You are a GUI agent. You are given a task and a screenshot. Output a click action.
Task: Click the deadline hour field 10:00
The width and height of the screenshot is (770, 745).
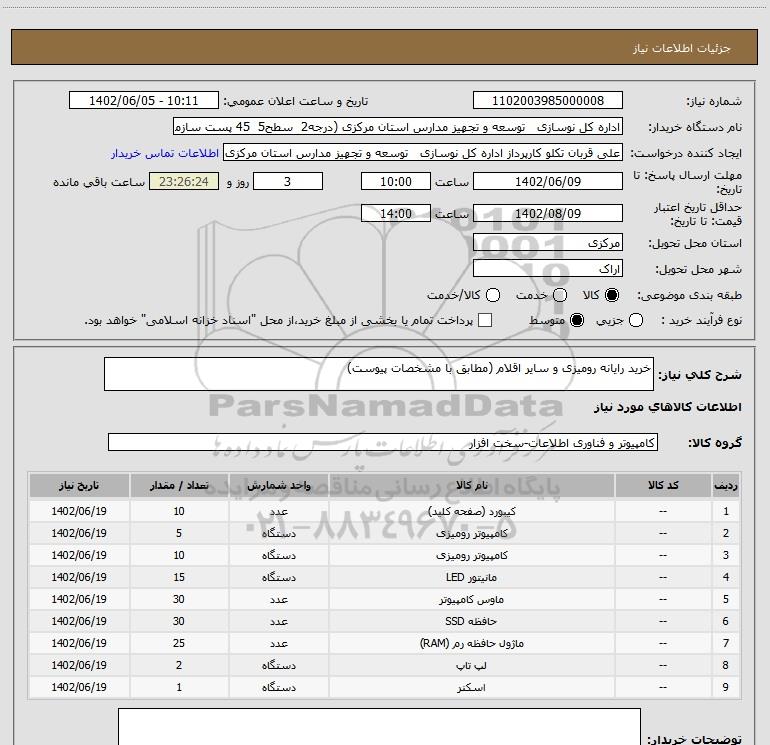(x=396, y=181)
